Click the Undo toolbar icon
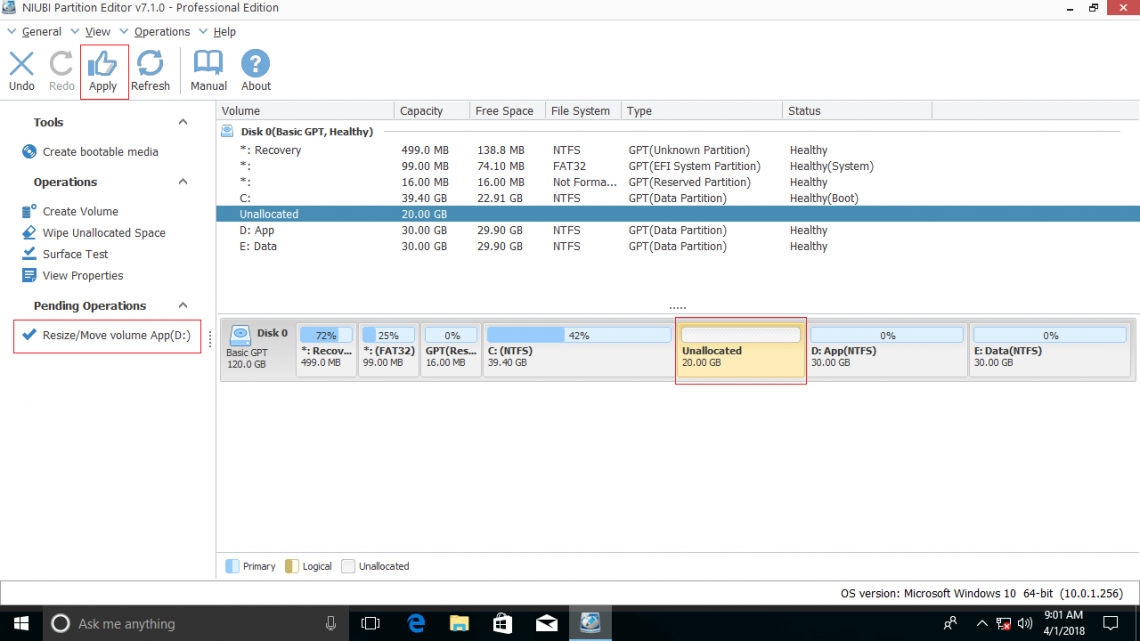The height and width of the screenshot is (641, 1140). pyautogui.click(x=22, y=71)
